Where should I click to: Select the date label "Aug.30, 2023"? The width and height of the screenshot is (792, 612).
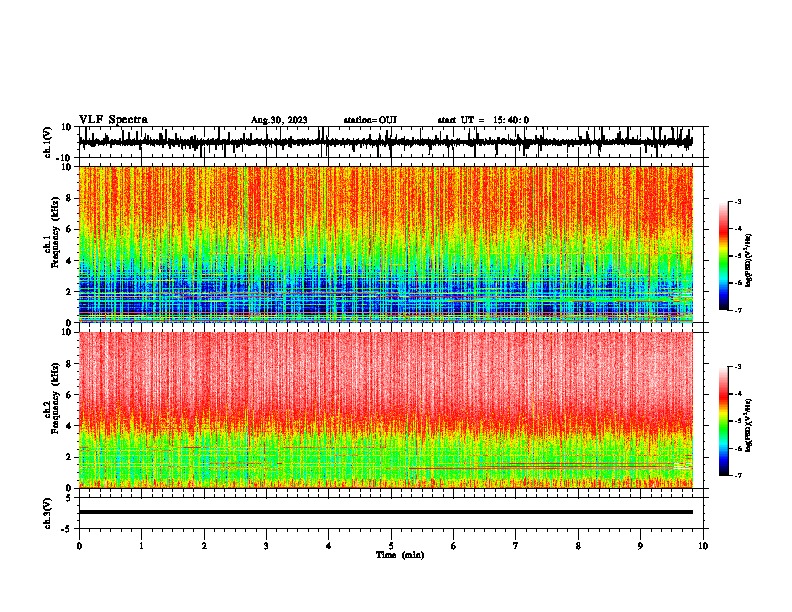coord(279,120)
